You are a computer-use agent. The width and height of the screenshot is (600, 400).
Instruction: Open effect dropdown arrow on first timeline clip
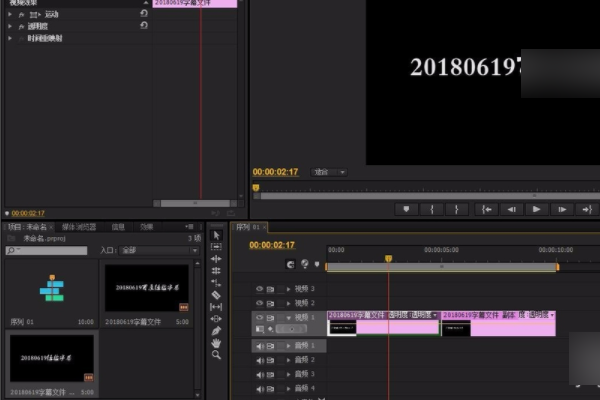point(435,315)
